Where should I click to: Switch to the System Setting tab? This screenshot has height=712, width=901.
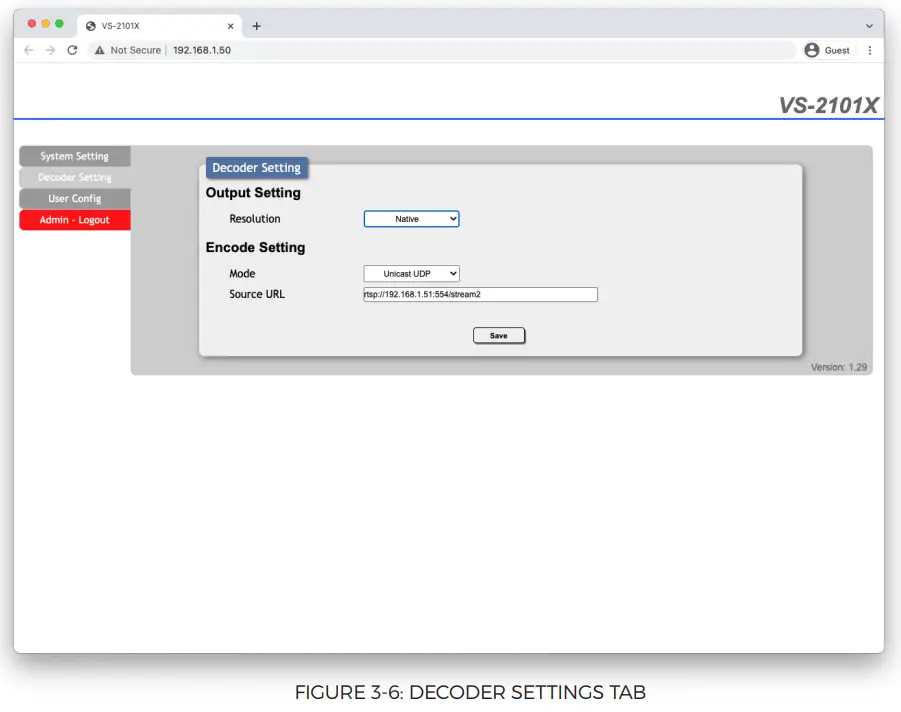(x=75, y=156)
